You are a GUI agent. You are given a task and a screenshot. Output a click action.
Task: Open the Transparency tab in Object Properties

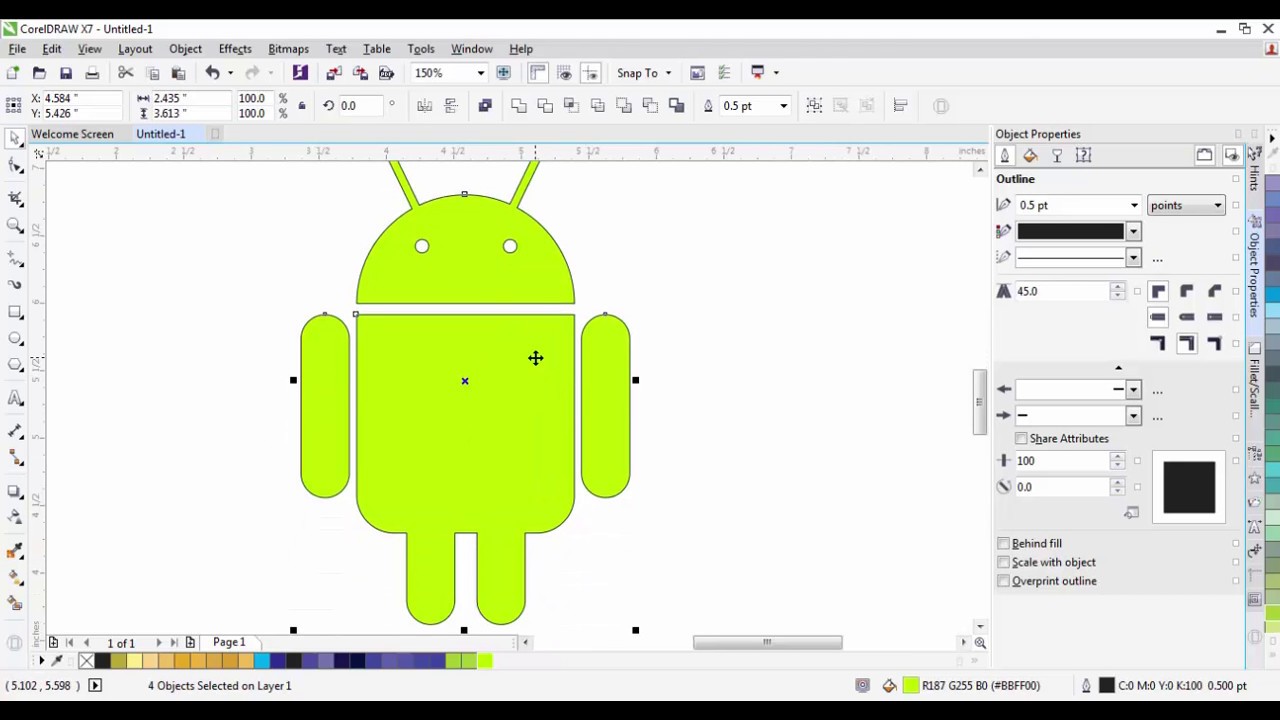(x=1056, y=156)
